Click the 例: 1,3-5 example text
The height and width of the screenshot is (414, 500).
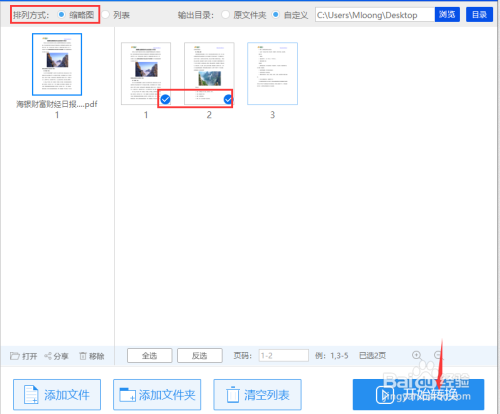pos(332,356)
